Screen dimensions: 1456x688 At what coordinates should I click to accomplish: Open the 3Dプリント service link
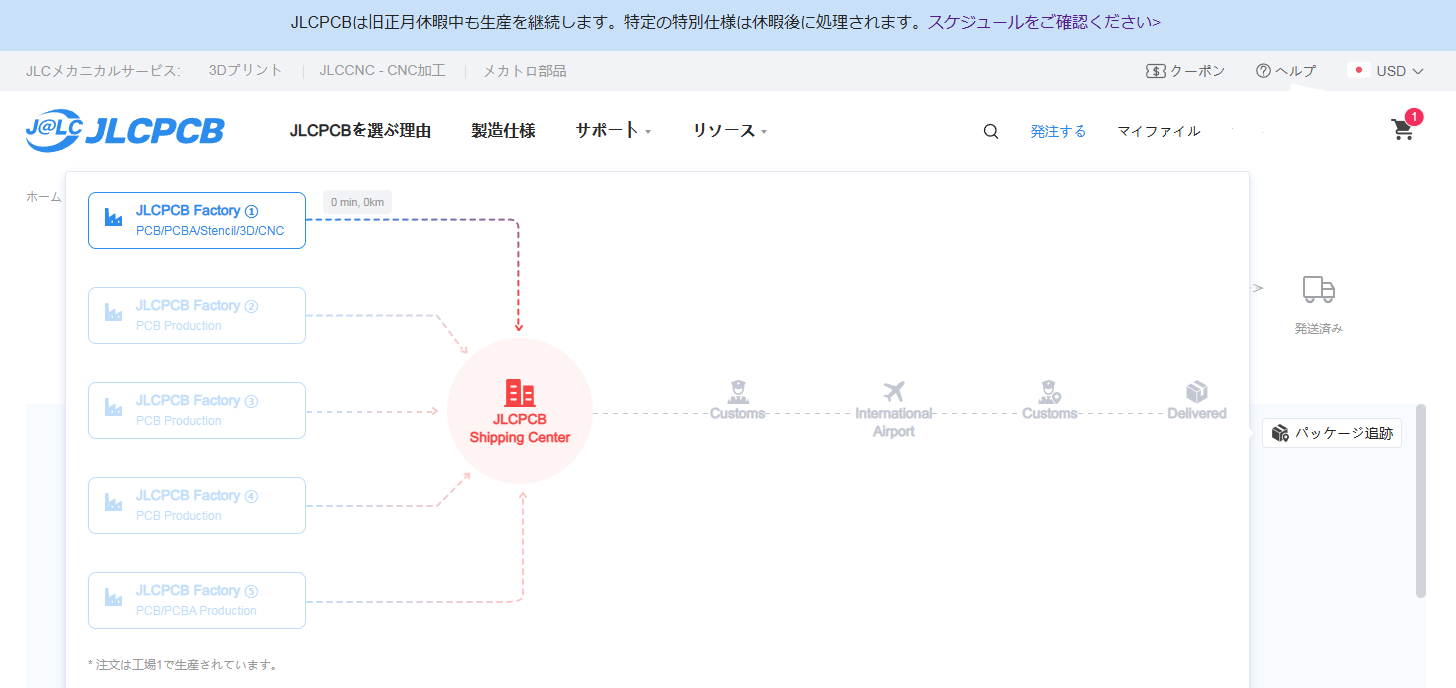pyautogui.click(x=246, y=71)
